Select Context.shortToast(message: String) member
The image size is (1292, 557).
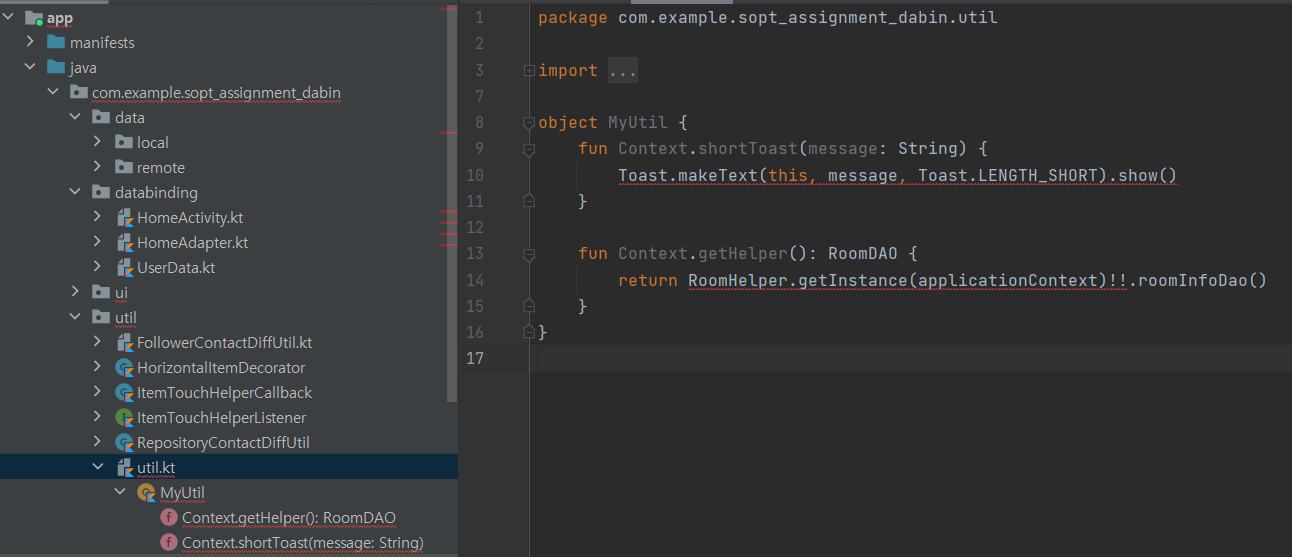tap(303, 542)
